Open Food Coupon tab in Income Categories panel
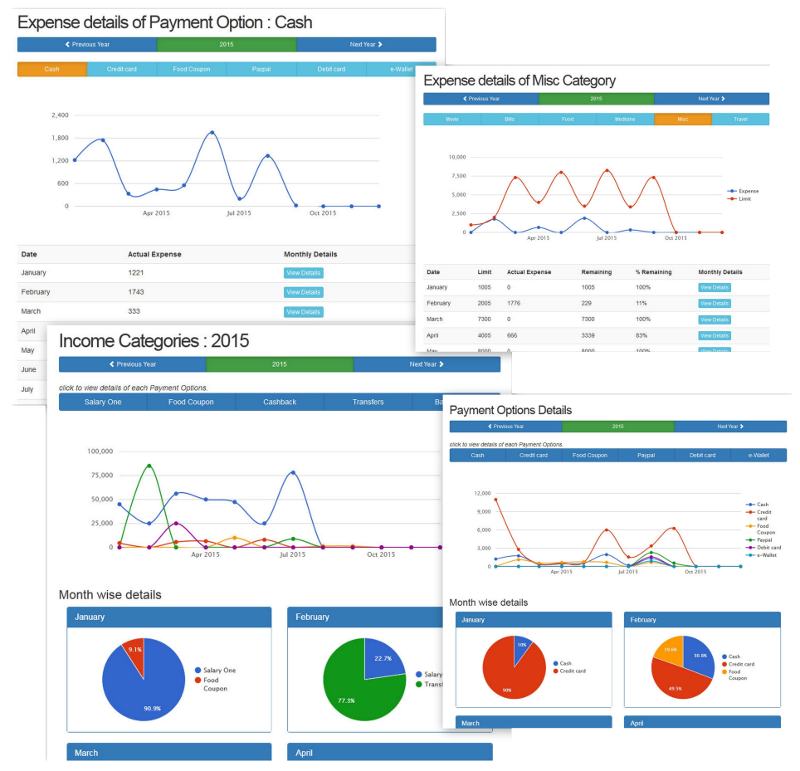Image resolution: width=800 pixels, height=771 pixels. [191, 402]
